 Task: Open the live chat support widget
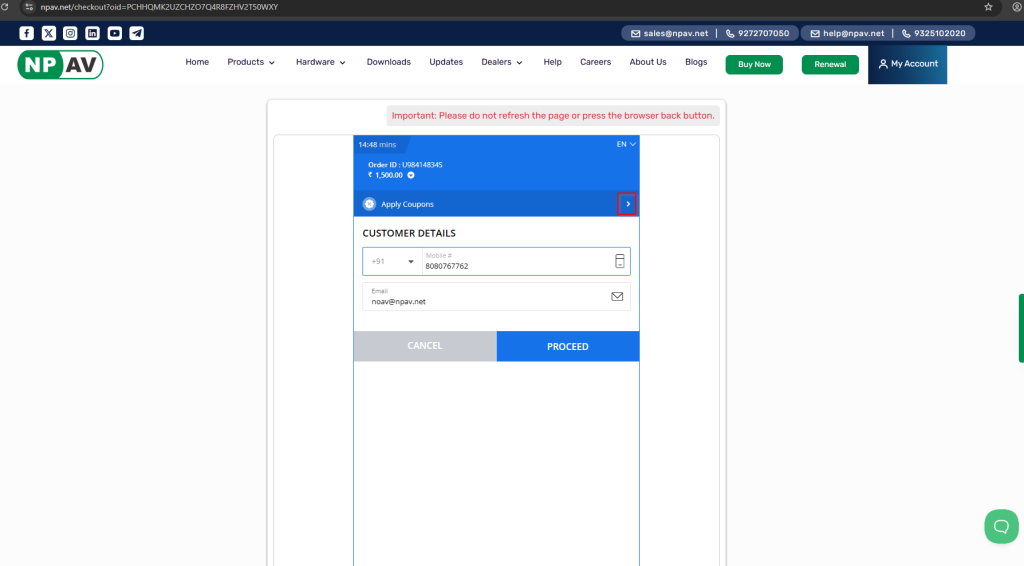[1000, 526]
